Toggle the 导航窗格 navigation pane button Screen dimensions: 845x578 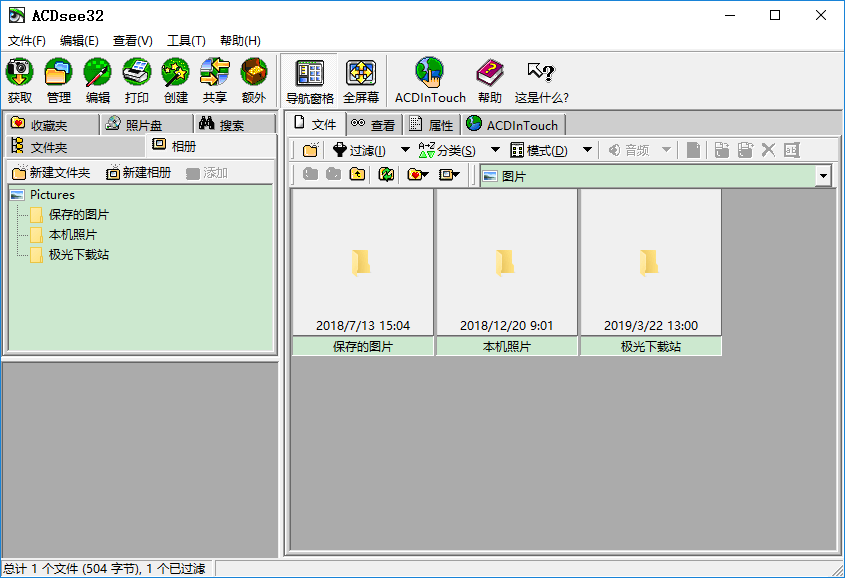tap(310, 81)
